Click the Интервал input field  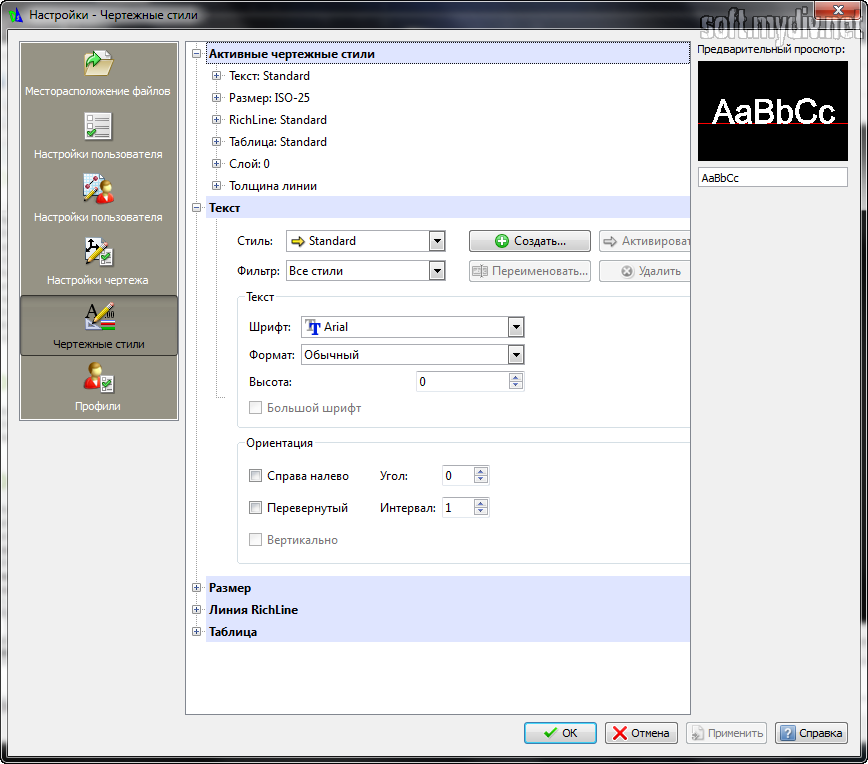[458, 508]
